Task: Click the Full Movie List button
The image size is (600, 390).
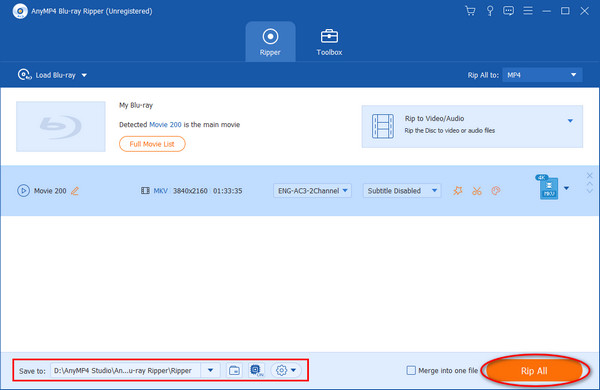Action: (x=152, y=144)
